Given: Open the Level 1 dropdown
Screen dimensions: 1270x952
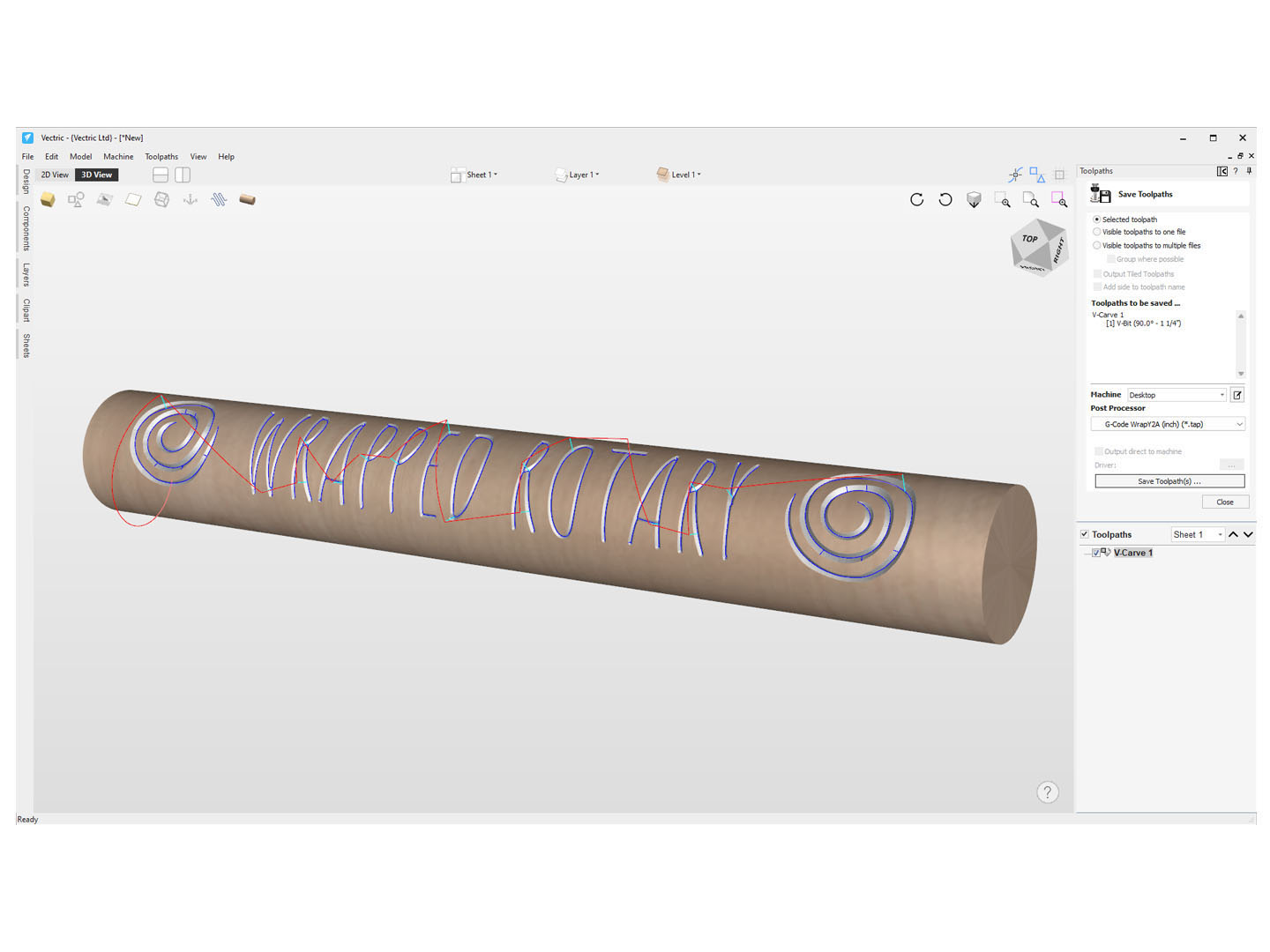Looking at the screenshot, I should 679,175.
